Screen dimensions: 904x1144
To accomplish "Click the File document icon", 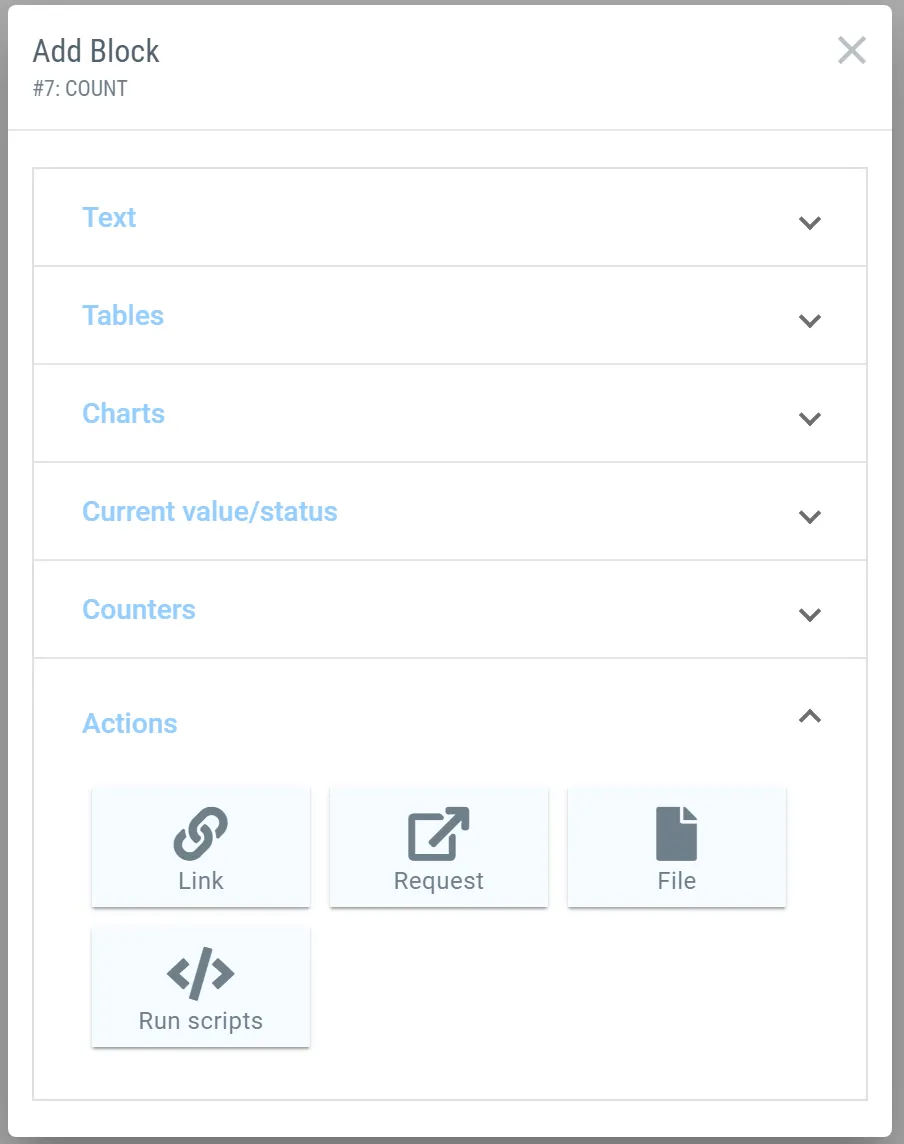I will click(x=676, y=833).
